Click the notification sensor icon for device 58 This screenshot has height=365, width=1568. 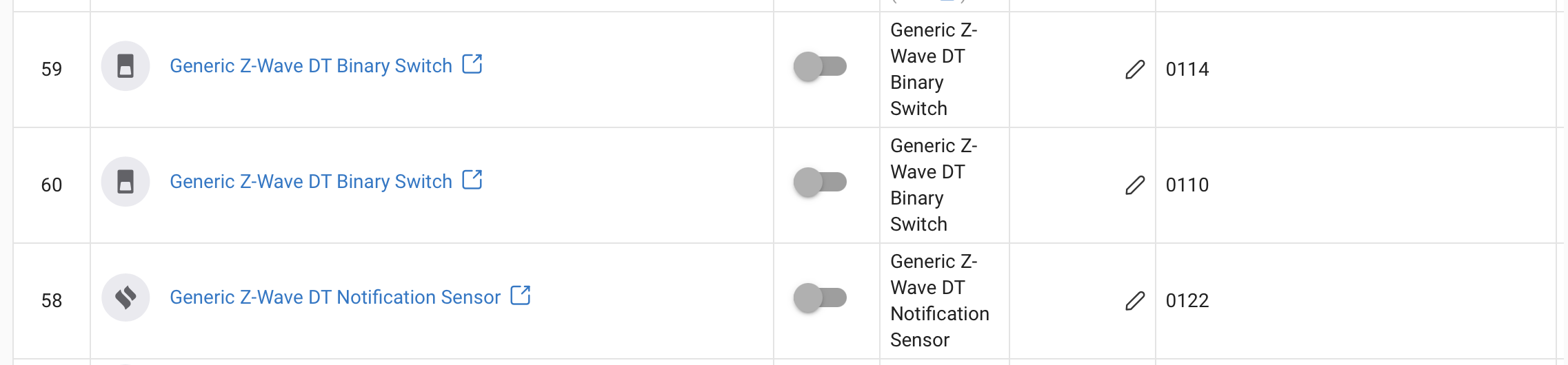pyautogui.click(x=125, y=298)
